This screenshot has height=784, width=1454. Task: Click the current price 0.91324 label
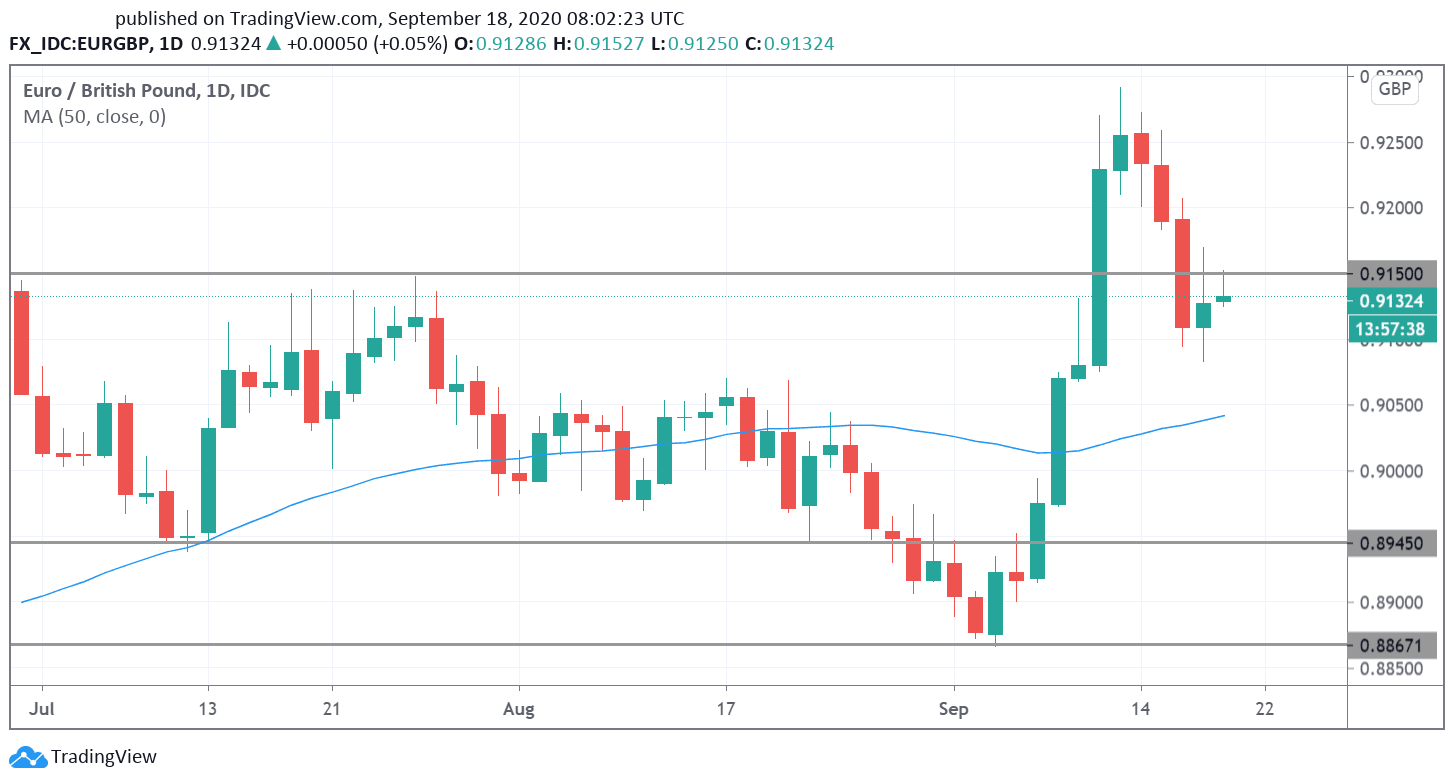(1393, 300)
